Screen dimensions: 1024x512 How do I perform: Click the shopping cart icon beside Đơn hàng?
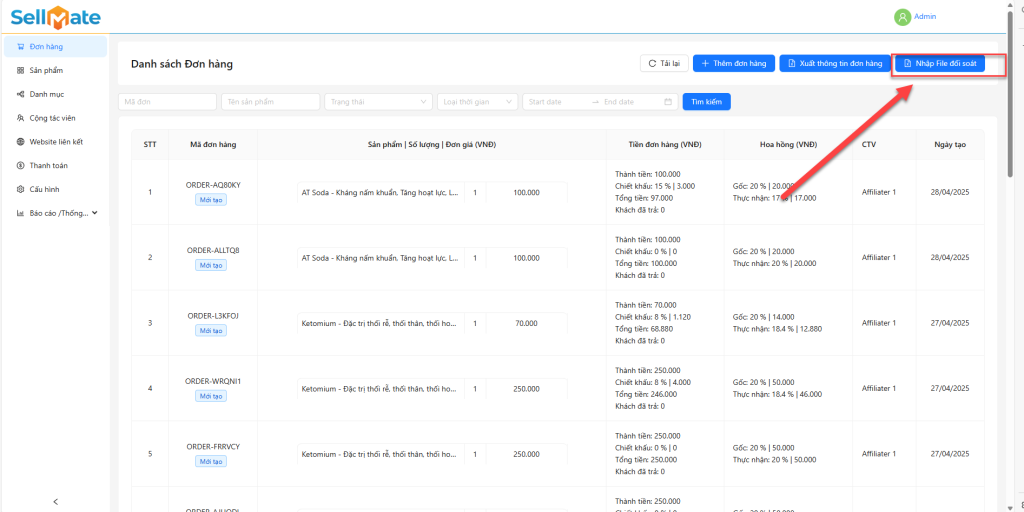[21, 47]
